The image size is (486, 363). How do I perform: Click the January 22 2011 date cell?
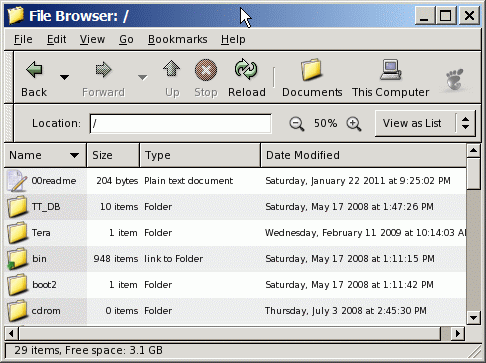(358, 181)
